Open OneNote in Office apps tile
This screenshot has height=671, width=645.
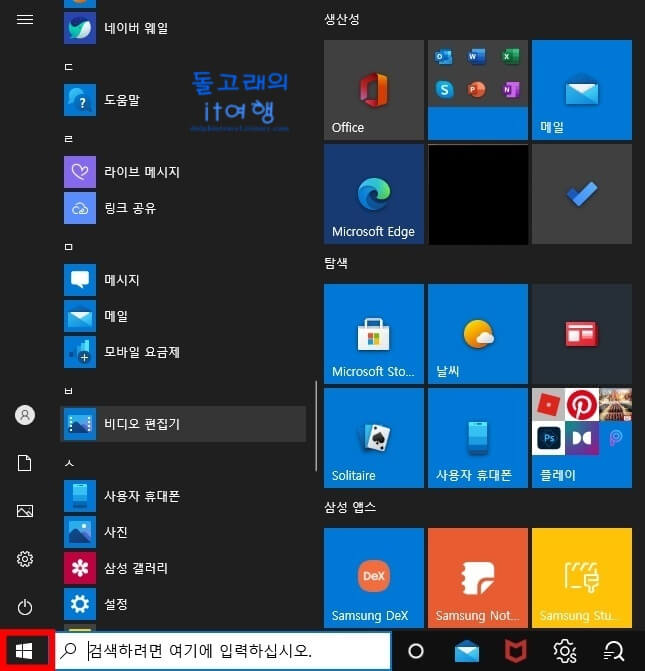510,90
